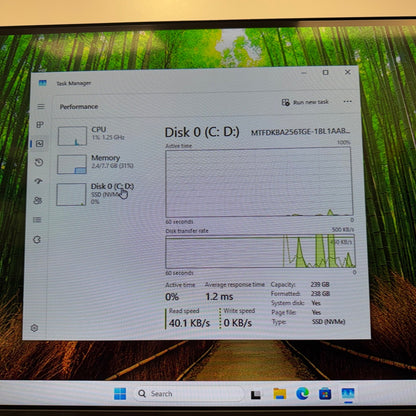The width and height of the screenshot is (416, 416).
Task: Minimize the Task Manager window
Action: click(304, 73)
